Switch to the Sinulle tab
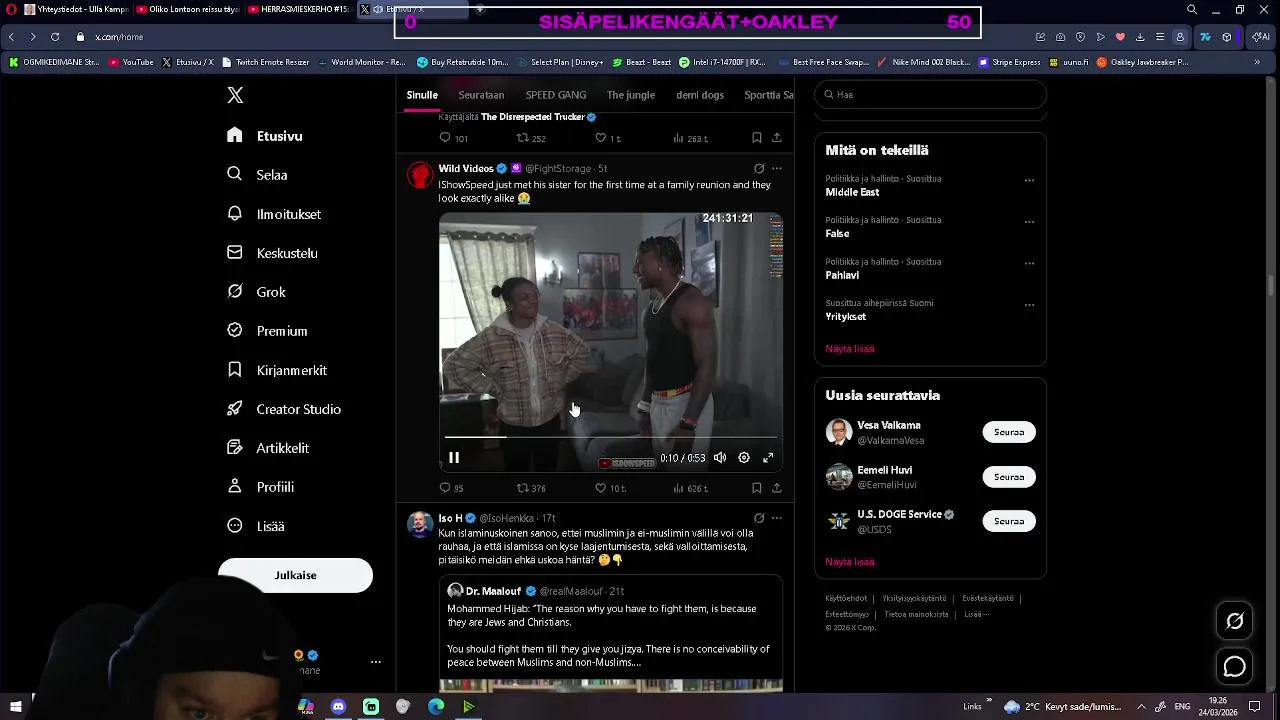Screen dimensions: 1280x720 (422, 95)
